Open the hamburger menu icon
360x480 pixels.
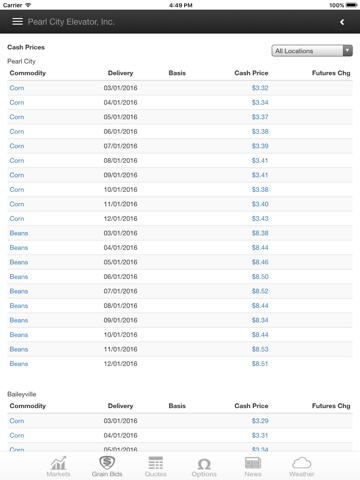(17, 22)
